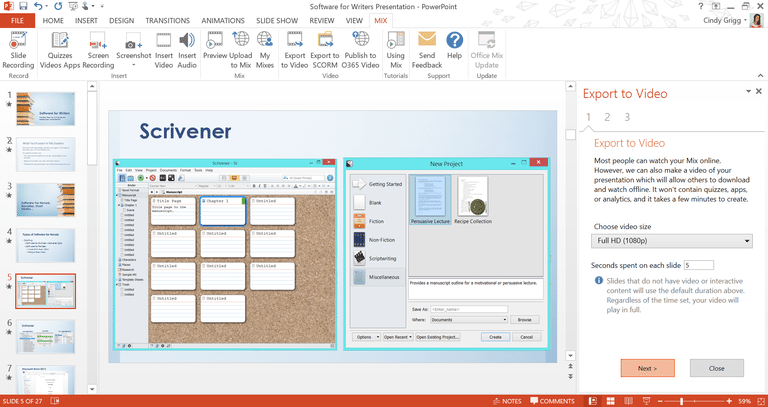768x407 pixels.
Task: Switch to the TRANSITIONS tab
Action: [168, 21]
